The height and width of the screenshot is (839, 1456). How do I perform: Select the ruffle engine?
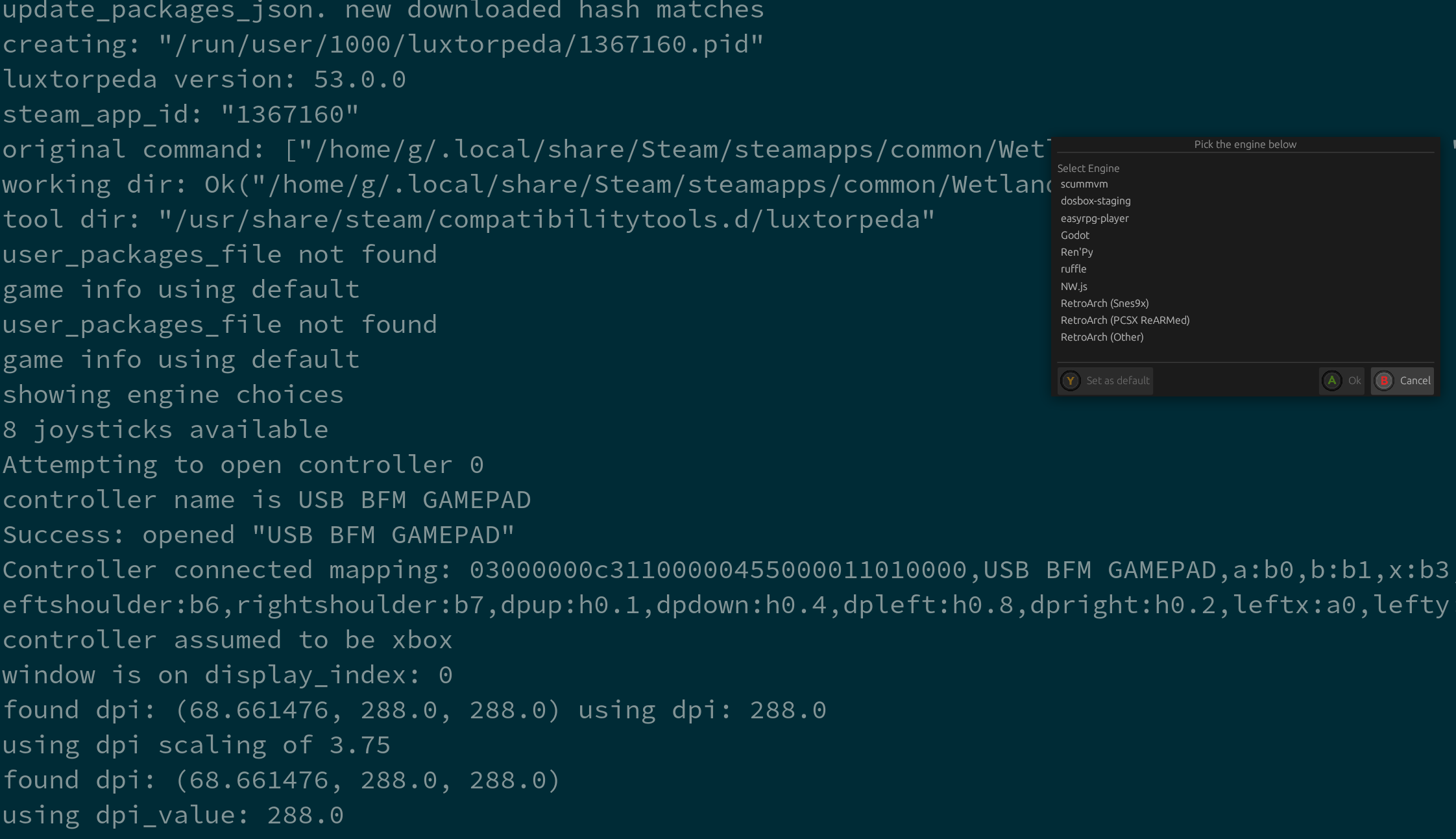(x=1074, y=269)
